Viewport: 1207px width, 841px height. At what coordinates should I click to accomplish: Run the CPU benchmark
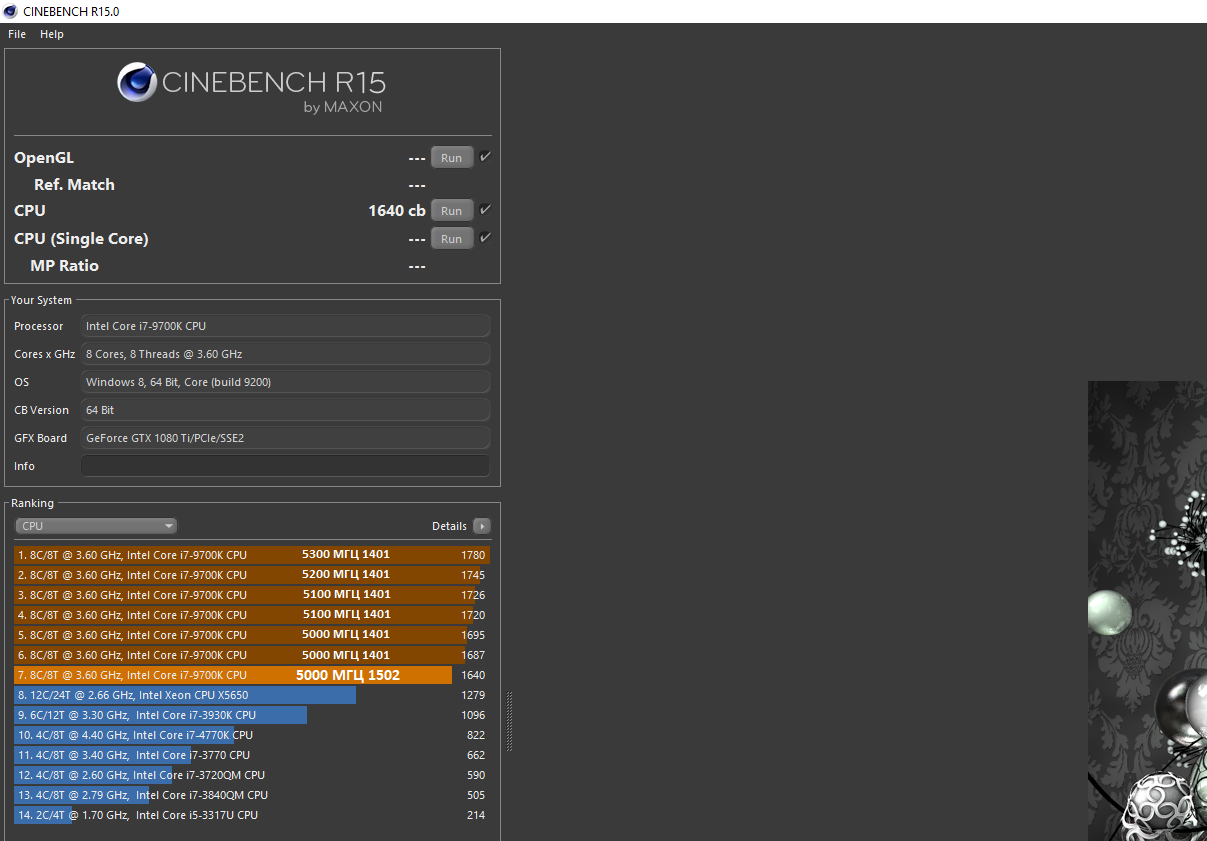click(x=452, y=211)
